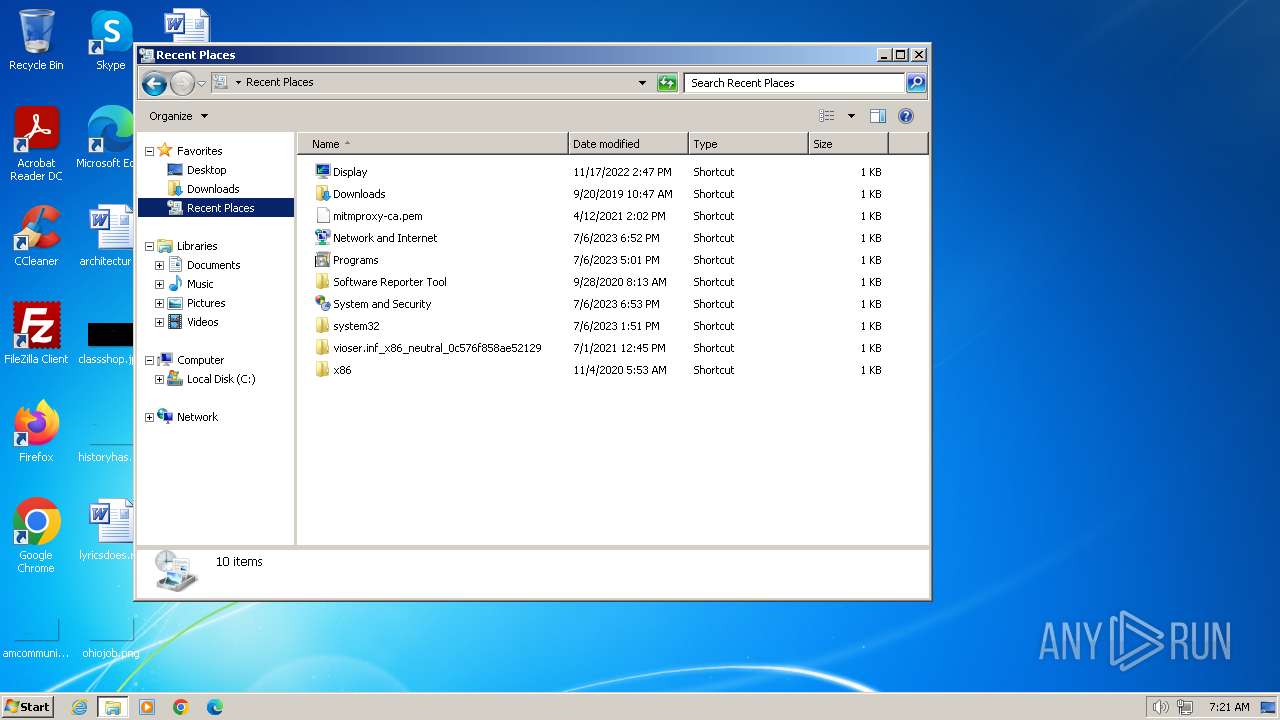Click the Forward navigation arrow in Explorer
The width and height of the screenshot is (1280, 720).
pos(182,83)
